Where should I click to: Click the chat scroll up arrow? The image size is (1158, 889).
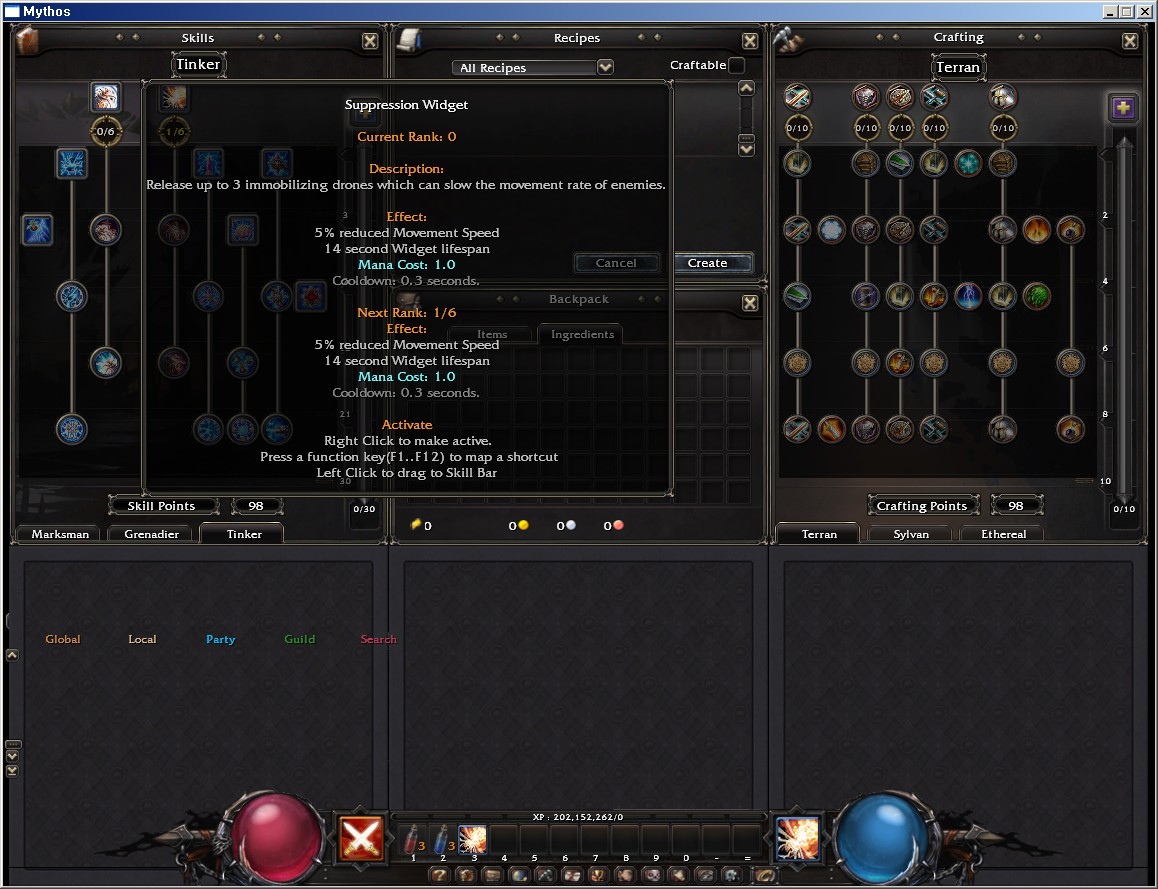click(x=12, y=655)
